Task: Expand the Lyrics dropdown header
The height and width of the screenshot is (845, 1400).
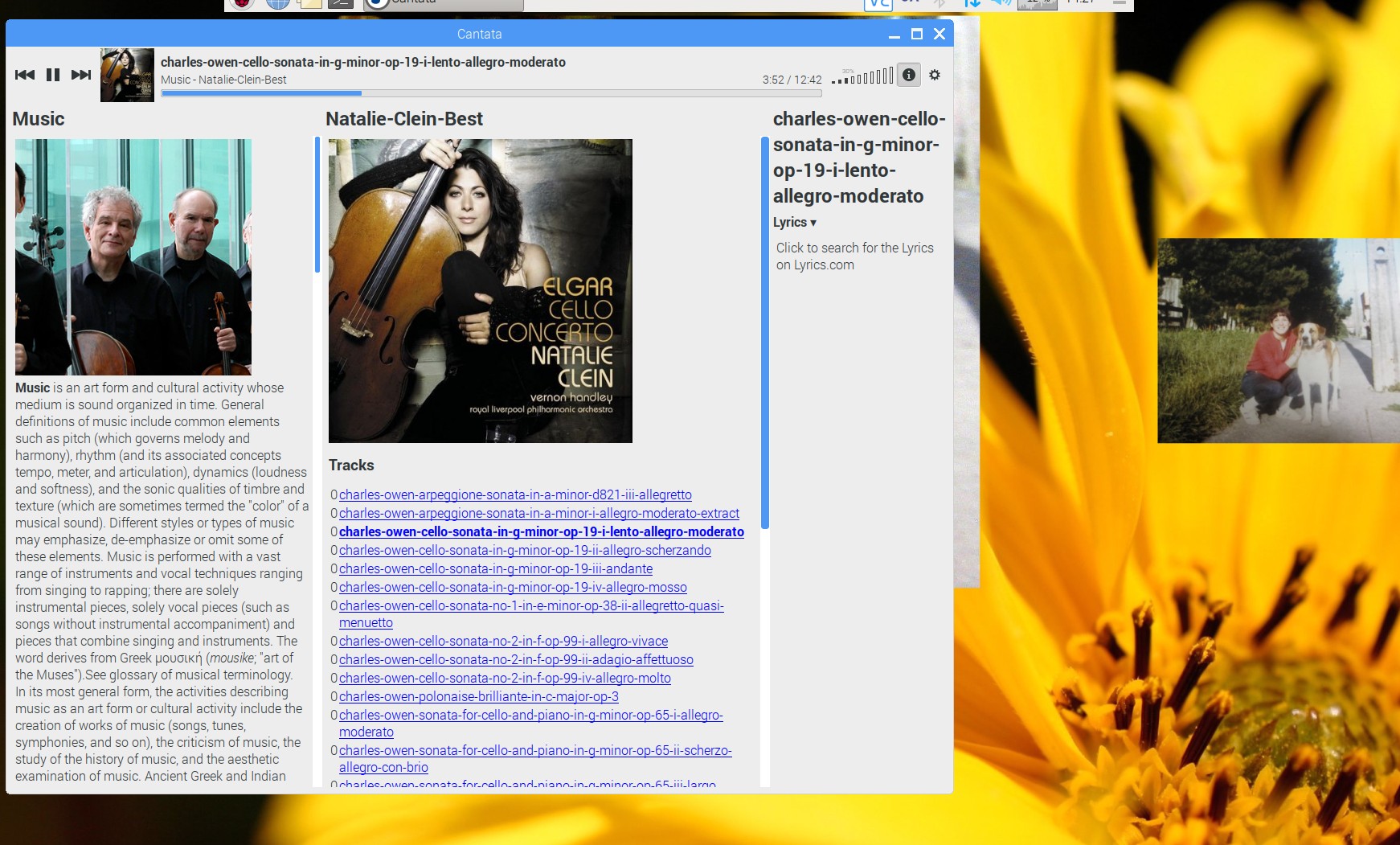Action: [x=794, y=223]
